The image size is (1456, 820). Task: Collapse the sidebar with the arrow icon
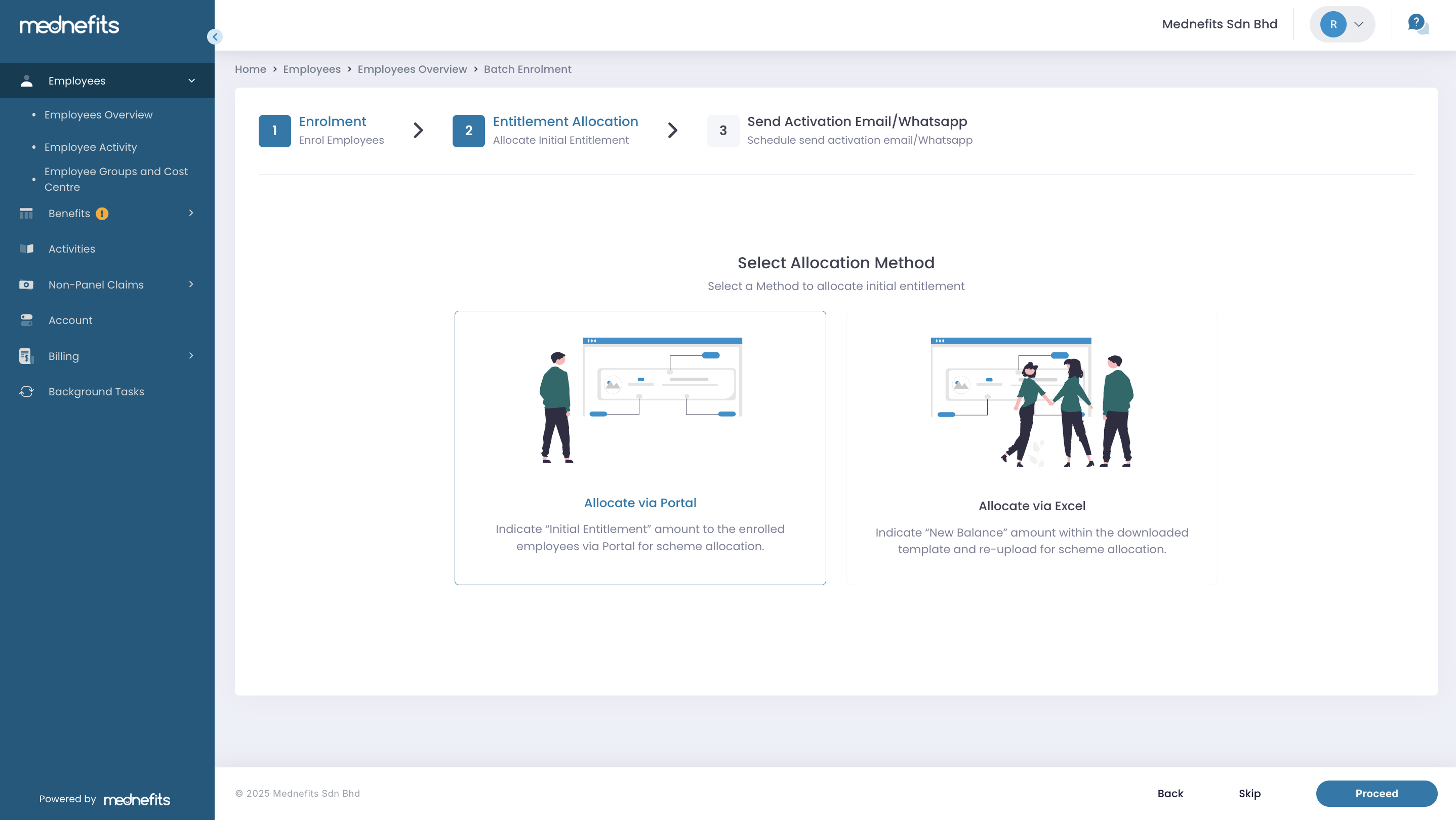pyautogui.click(x=215, y=37)
